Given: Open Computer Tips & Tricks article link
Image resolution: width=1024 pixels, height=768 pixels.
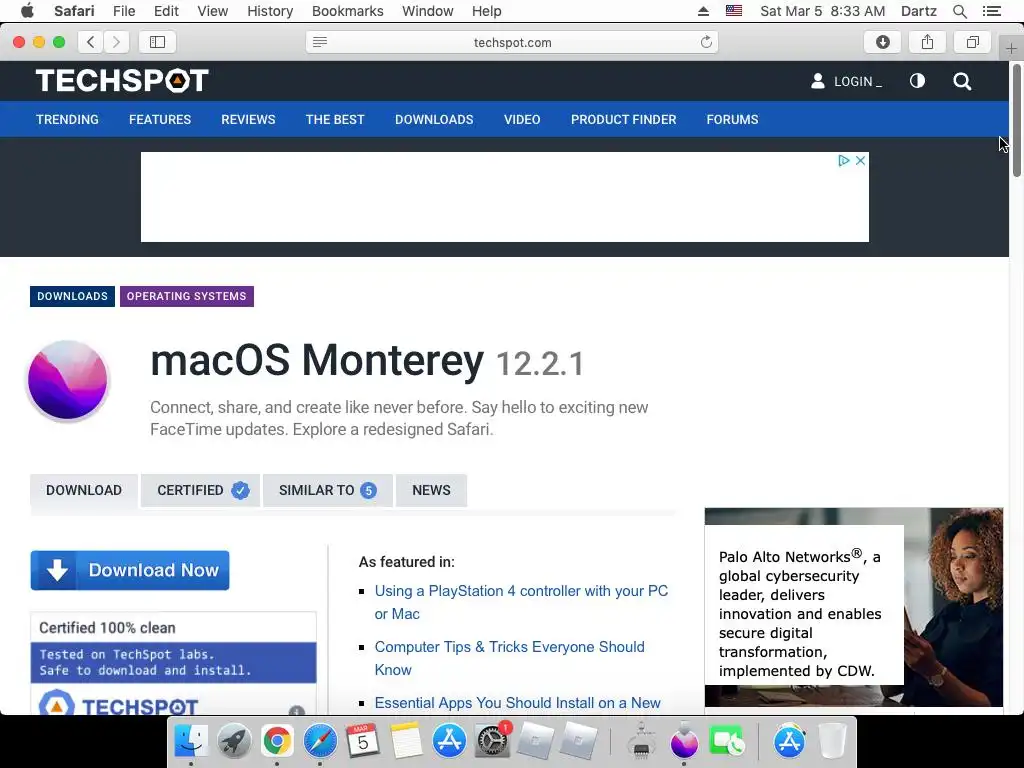Looking at the screenshot, I should tap(509, 658).
